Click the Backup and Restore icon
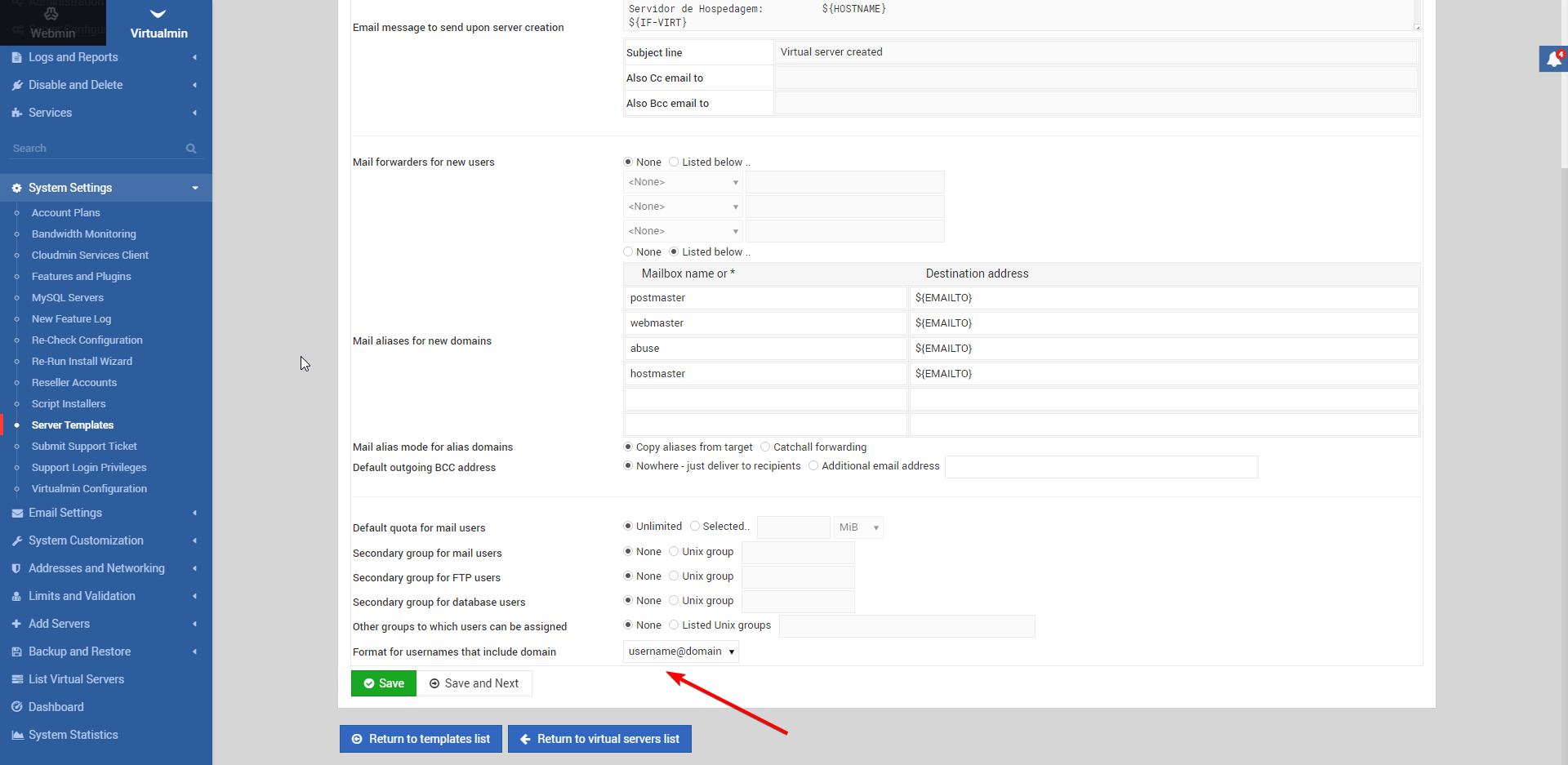Screen dimensions: 1568x765 click(x=17, y=652)
